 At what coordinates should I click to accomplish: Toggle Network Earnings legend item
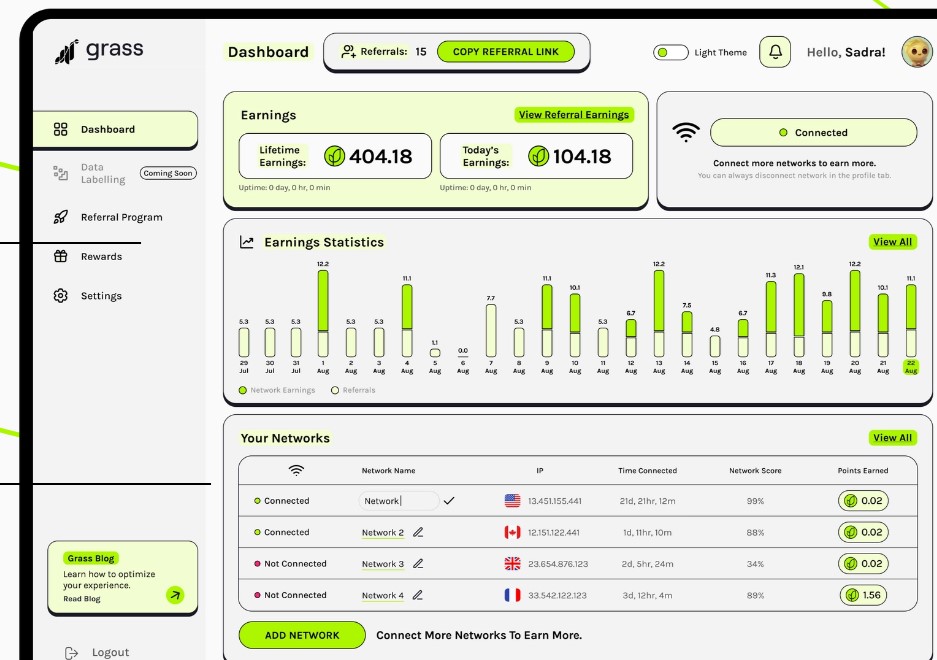(x=277, y=390)
